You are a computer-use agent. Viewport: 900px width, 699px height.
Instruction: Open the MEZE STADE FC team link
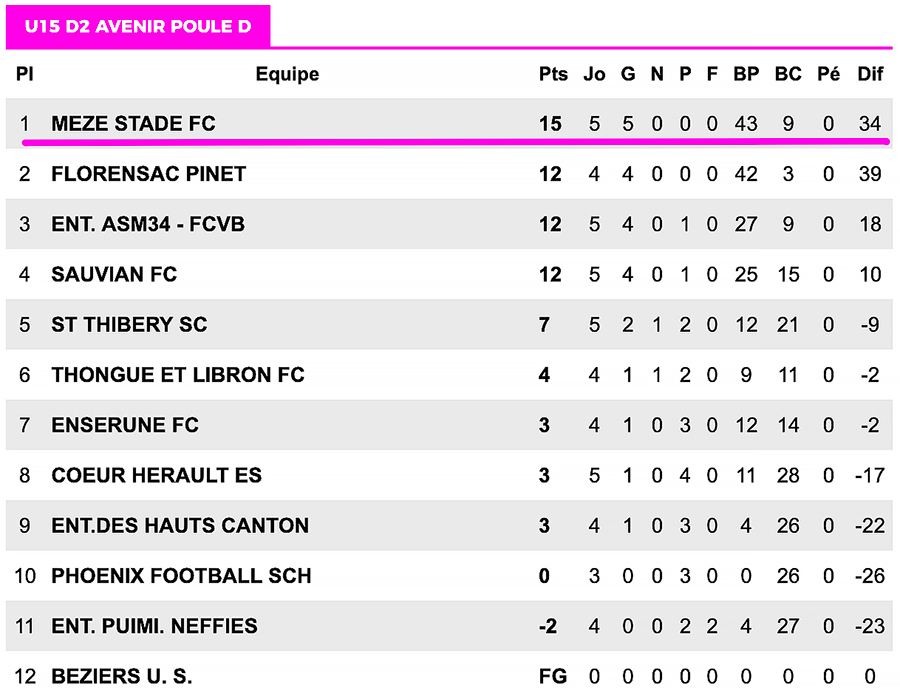(x=133, y=124)
